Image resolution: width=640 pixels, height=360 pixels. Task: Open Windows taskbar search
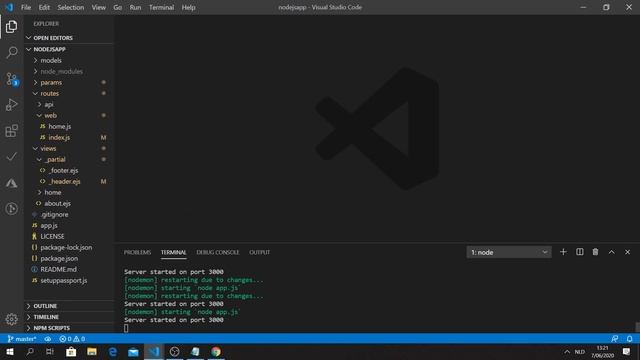tap(30, 352)
